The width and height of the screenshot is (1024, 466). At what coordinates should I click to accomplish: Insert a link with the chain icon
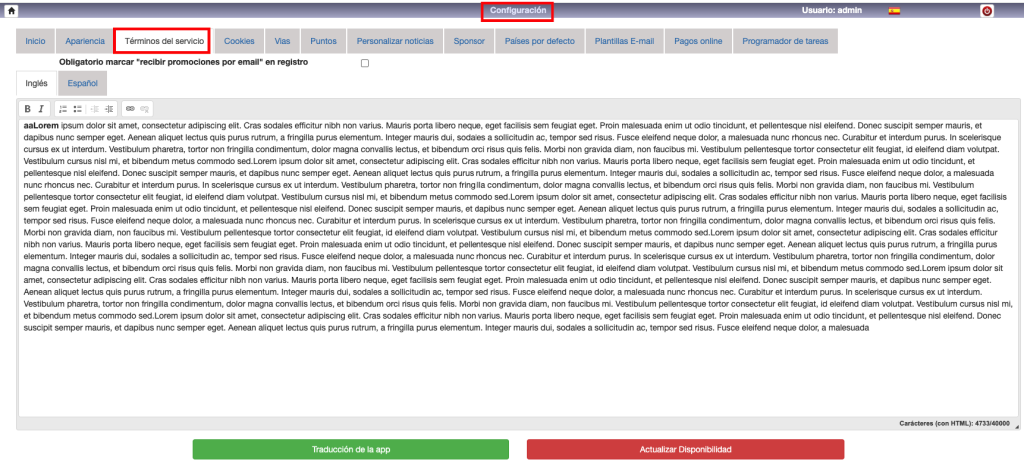130,108
